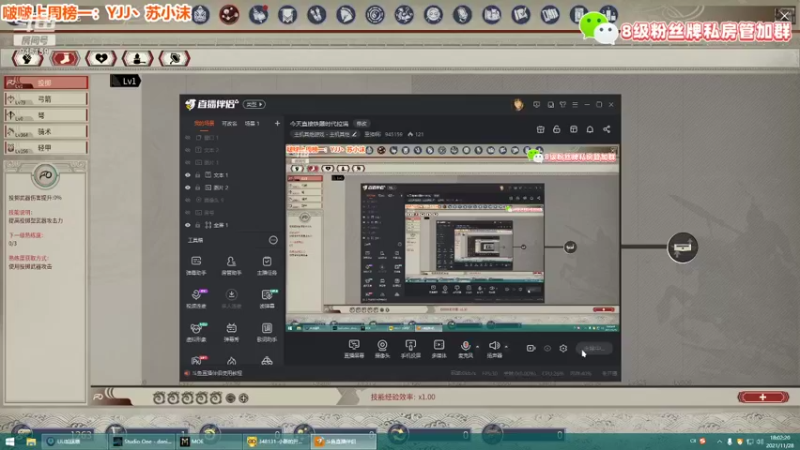Add a 摄像头 camera source
800x450 pixels.
point(382,349)
